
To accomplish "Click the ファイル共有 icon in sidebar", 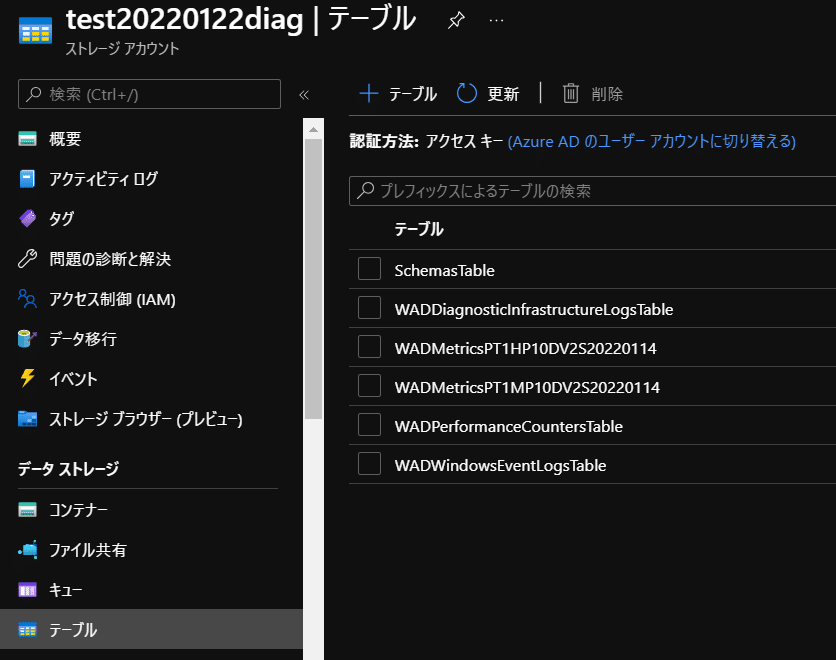I will [28, 550].
